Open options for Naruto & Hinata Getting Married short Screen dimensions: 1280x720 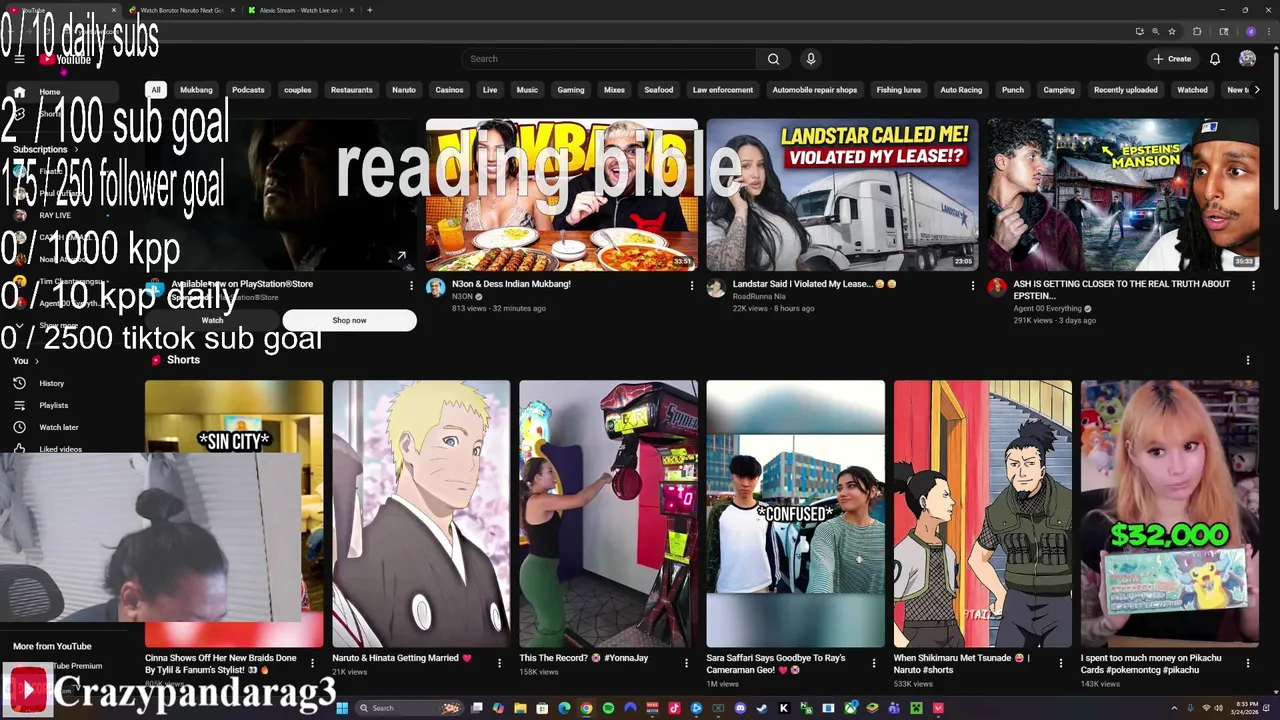[499, 662]
